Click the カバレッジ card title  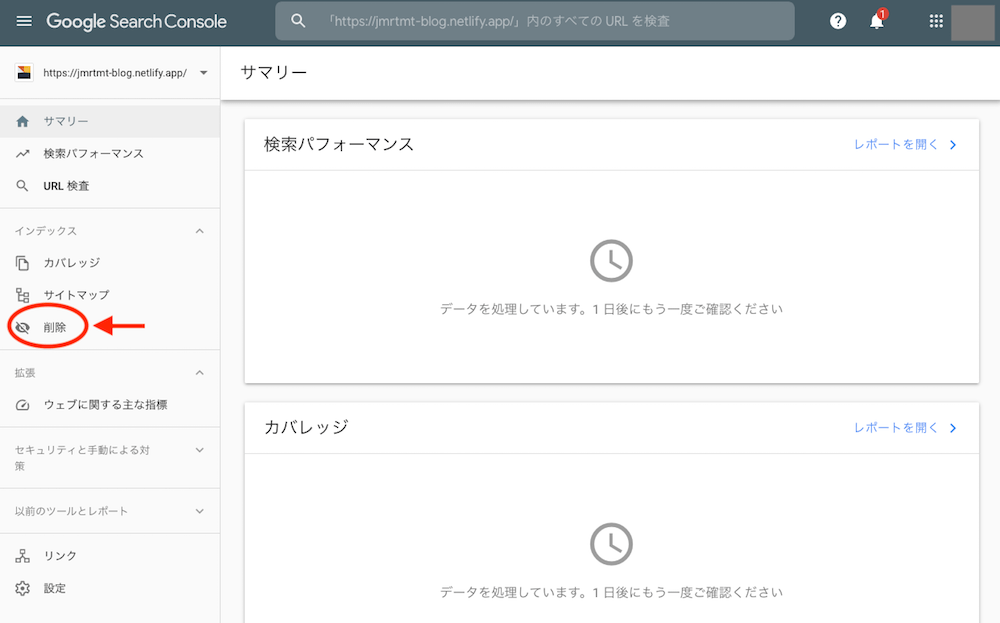(306, 427)
